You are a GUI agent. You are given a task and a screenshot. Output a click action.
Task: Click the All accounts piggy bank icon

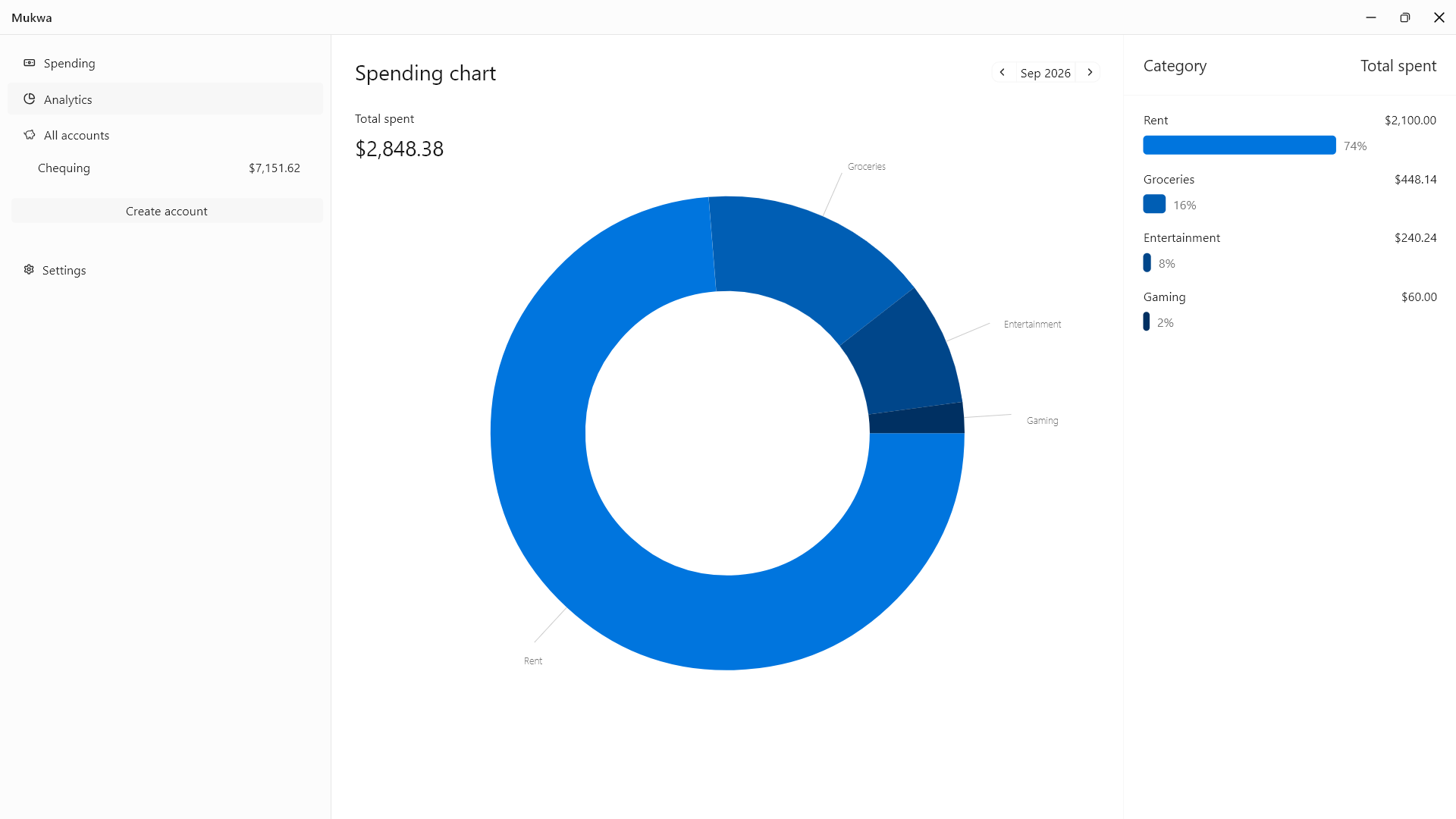pyautogui.click(x=30, y=135)
